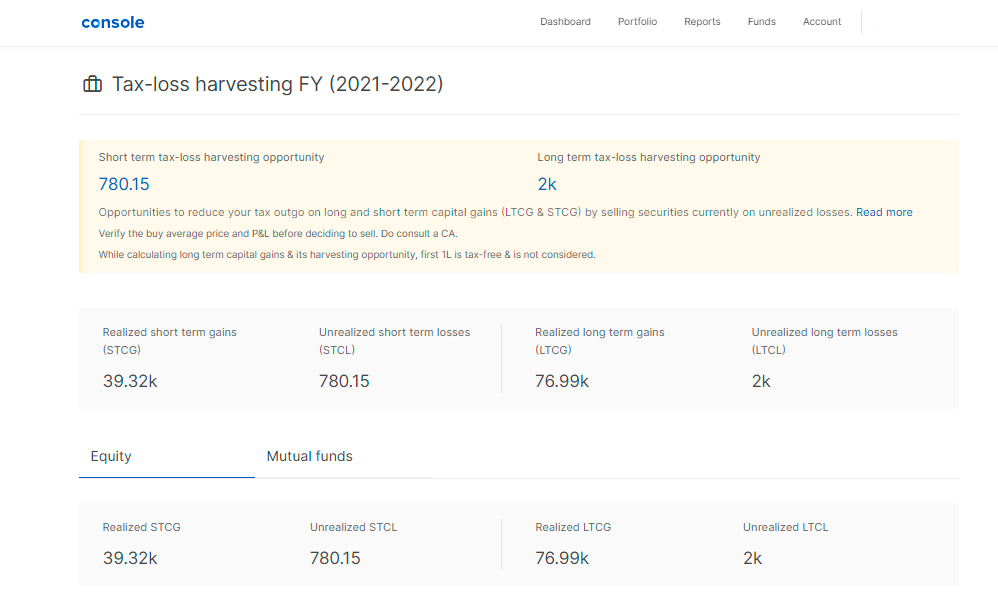Select the Realized short term gains 39.32k figure
998x606 pixels.
coord(130,381)
